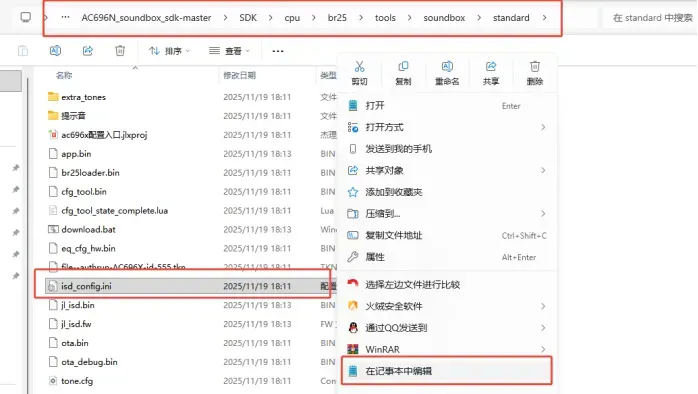This screenshot has height=394, width=698.
Task: Go to cpu folder in breadcrumb
Action: (292, 18)
